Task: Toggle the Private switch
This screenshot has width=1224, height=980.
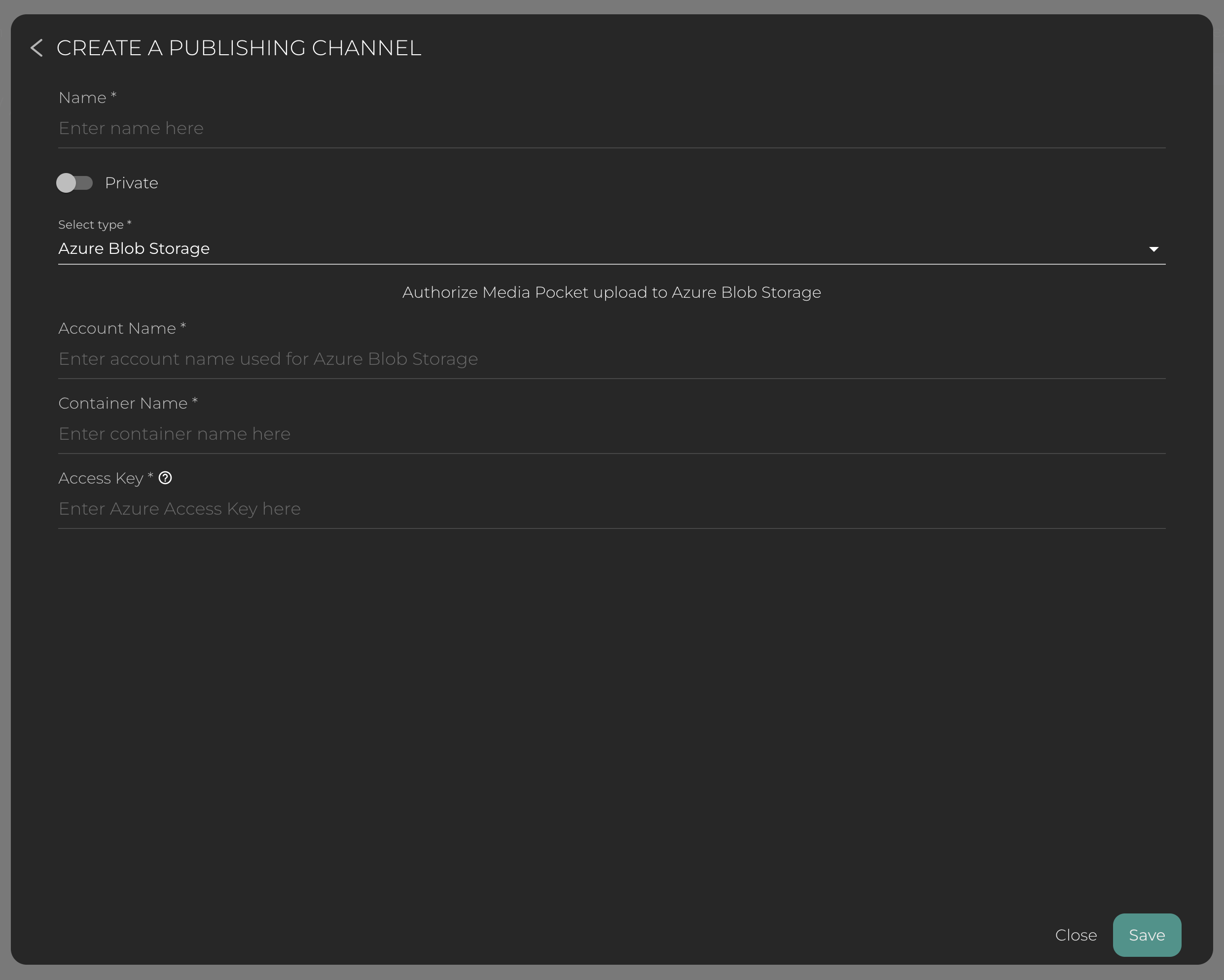Action: click(74, 183)
